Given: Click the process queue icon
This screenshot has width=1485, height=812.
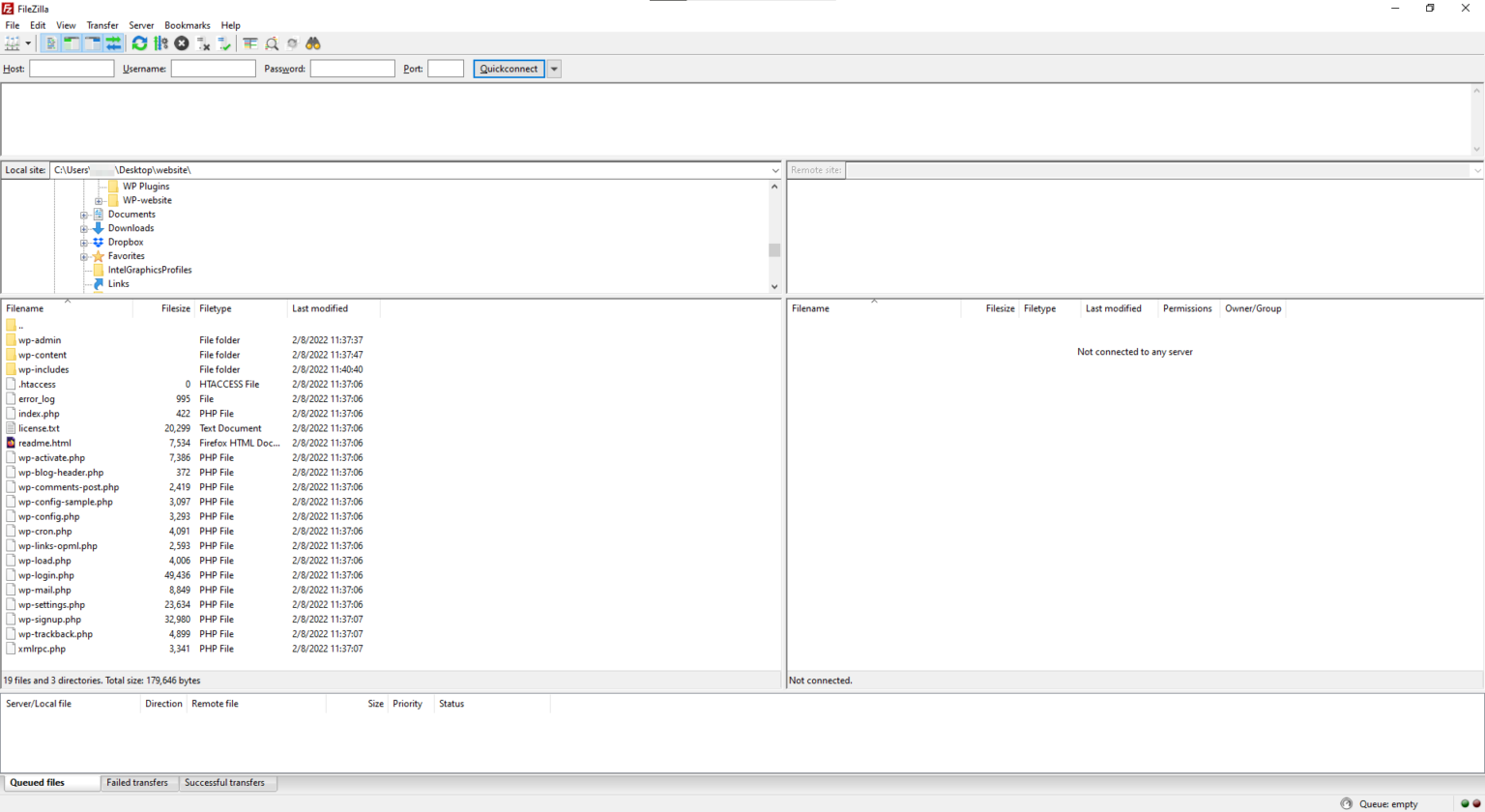Looking at the screenshot, I should coord(160,43).
